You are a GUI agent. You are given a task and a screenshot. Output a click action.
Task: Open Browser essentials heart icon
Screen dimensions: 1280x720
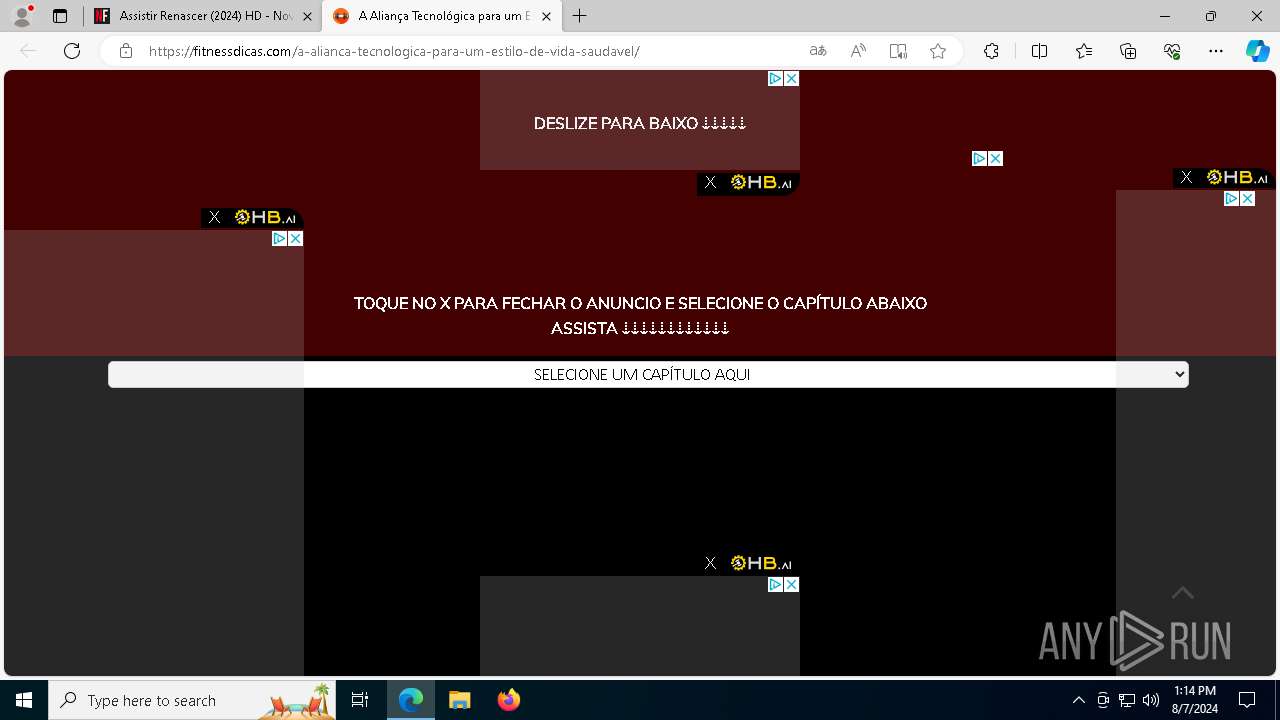click(1172, 51)
